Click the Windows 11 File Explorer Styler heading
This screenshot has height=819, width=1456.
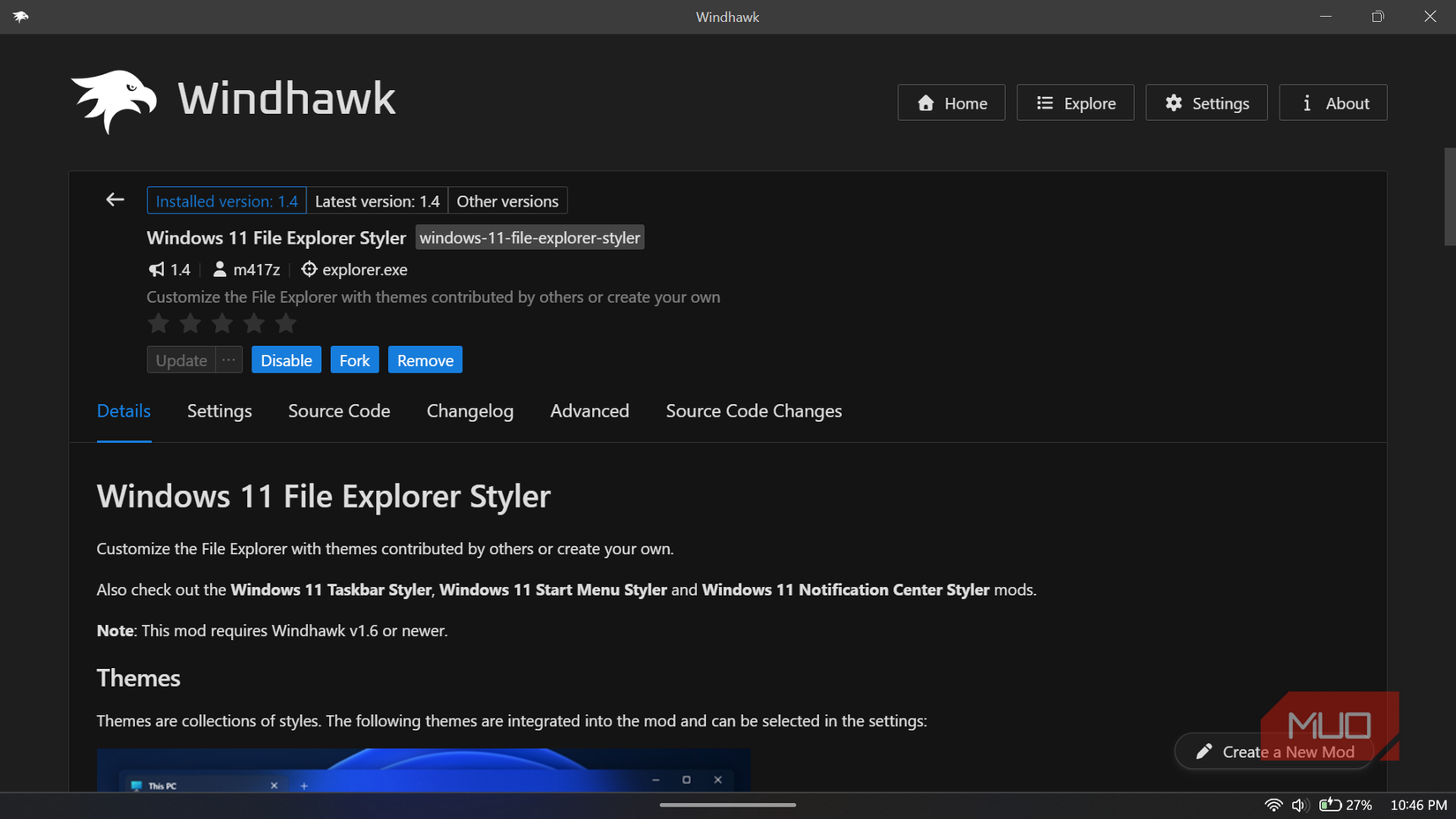(323, 496)
